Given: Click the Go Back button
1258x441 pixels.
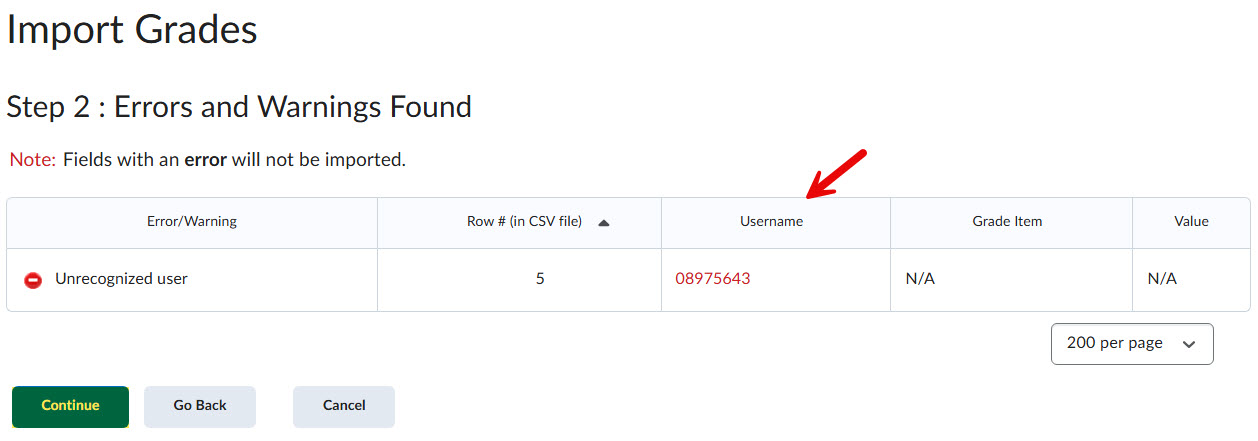Looking at the screenshot, I should [200, 406].
